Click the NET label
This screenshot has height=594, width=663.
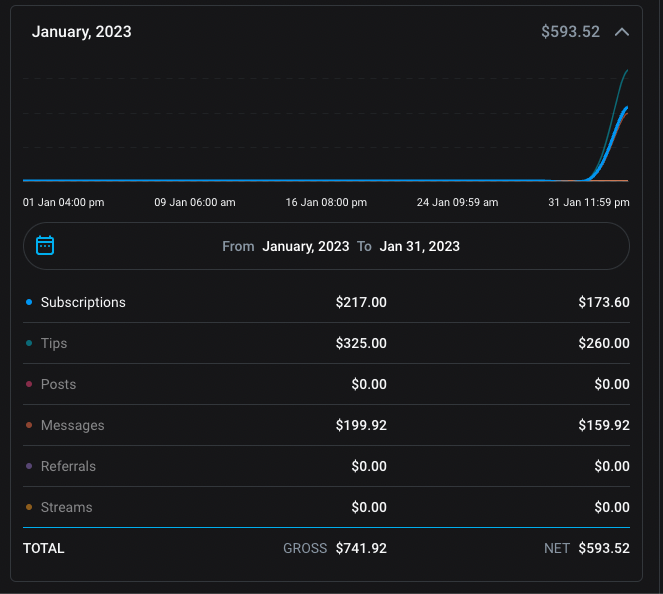tap(557, 548)
